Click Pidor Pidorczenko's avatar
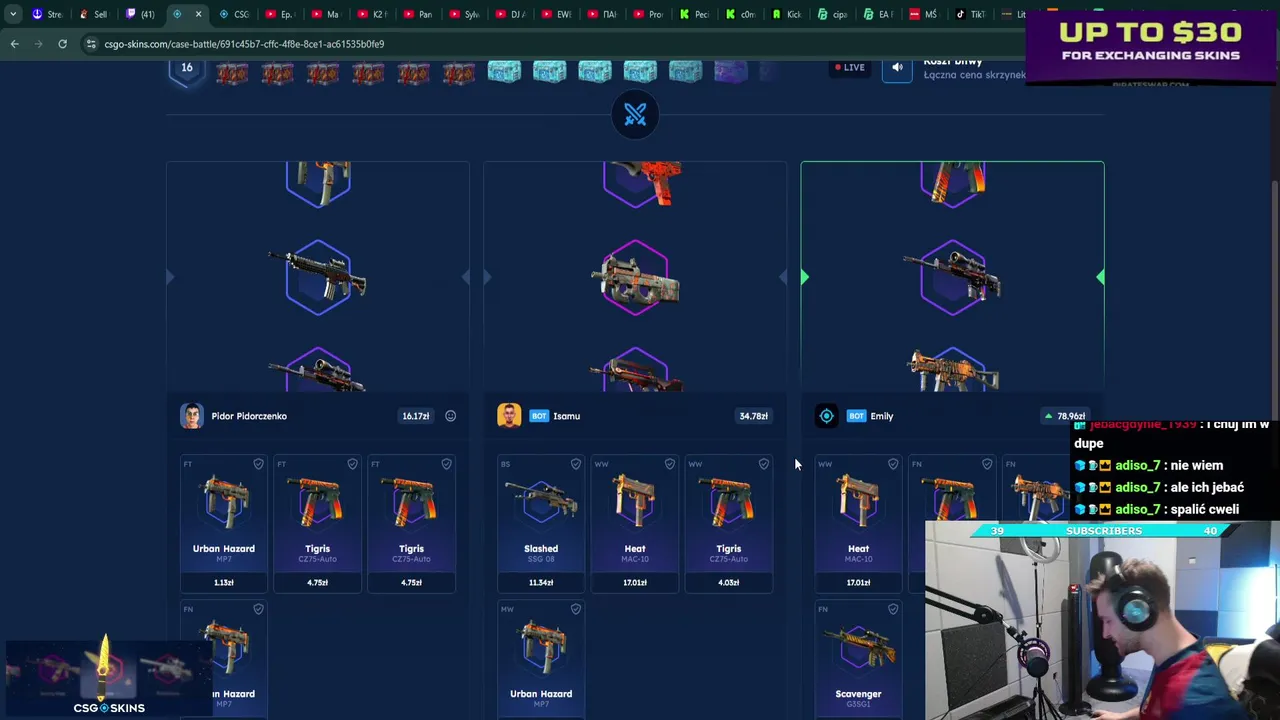1280x720 pixels. (191, 416)
